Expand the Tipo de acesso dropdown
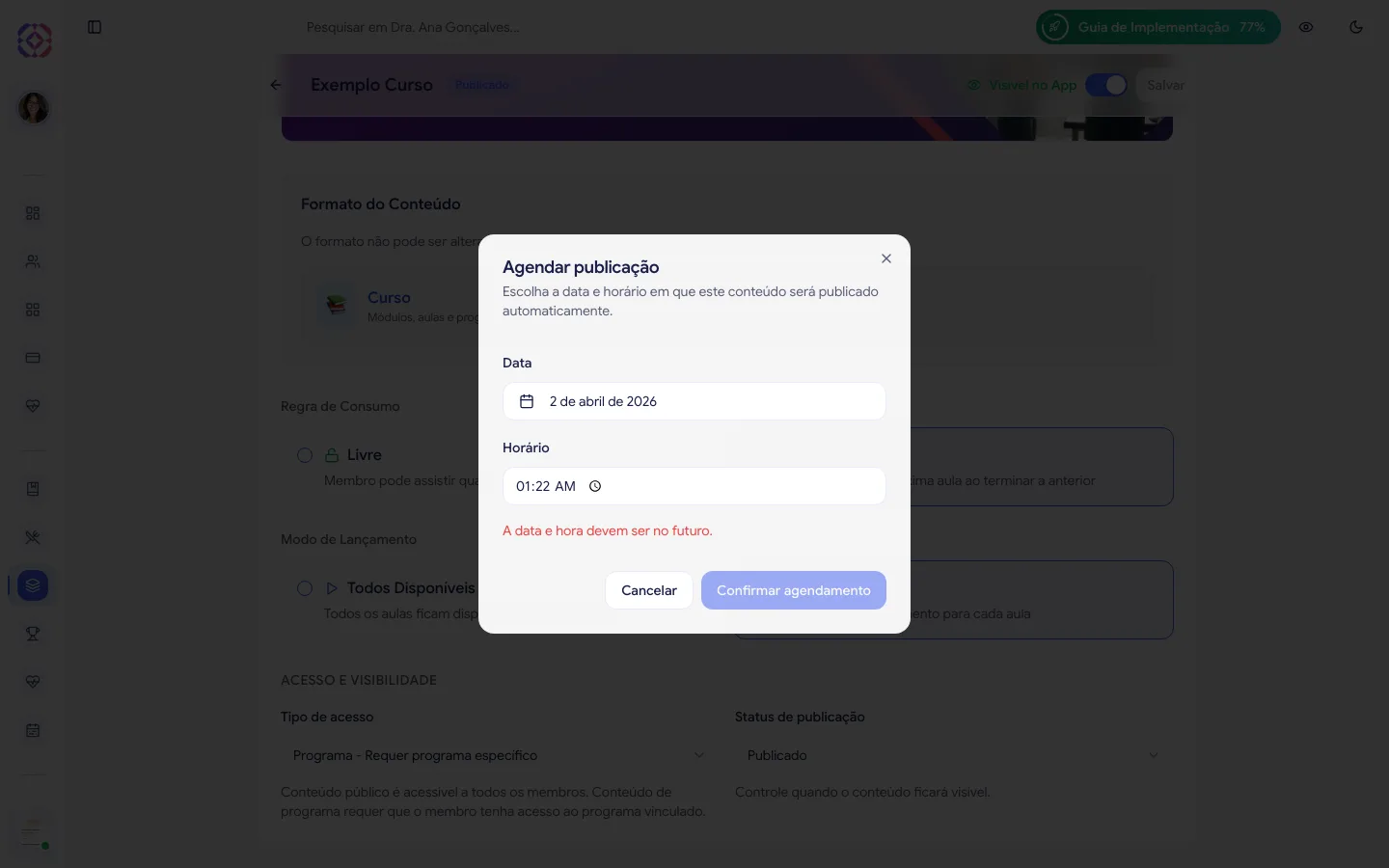This screenshot has height=868, width=1389. [500, 755]
